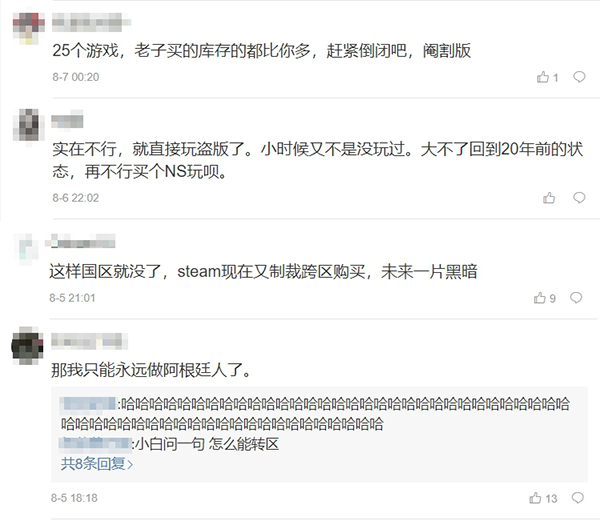Like the comment about 25个游戏
The image size is (600, 521).
547,77
